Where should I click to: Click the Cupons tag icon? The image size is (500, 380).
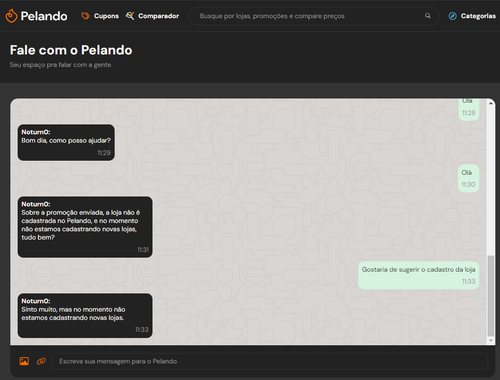click(x=85, y=16)
